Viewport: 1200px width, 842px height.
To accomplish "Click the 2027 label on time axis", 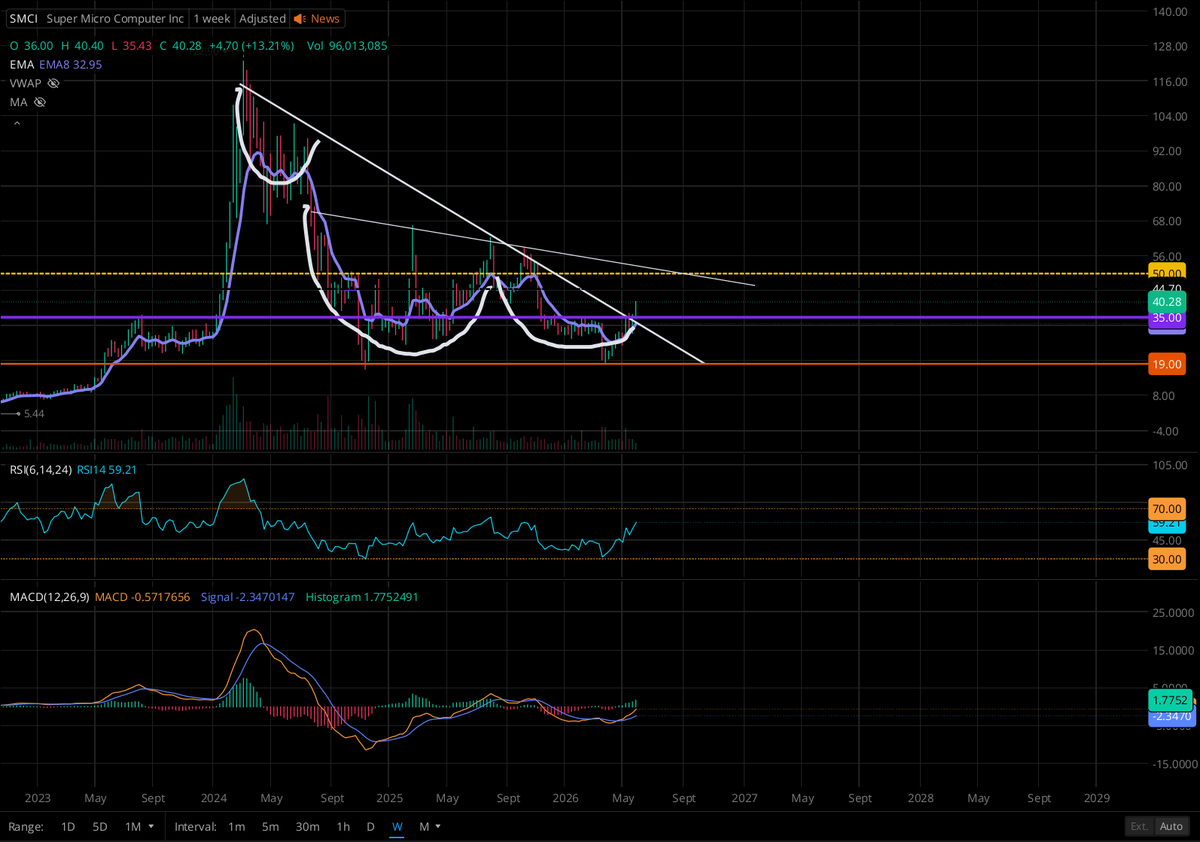I will (x=744, y=799).
